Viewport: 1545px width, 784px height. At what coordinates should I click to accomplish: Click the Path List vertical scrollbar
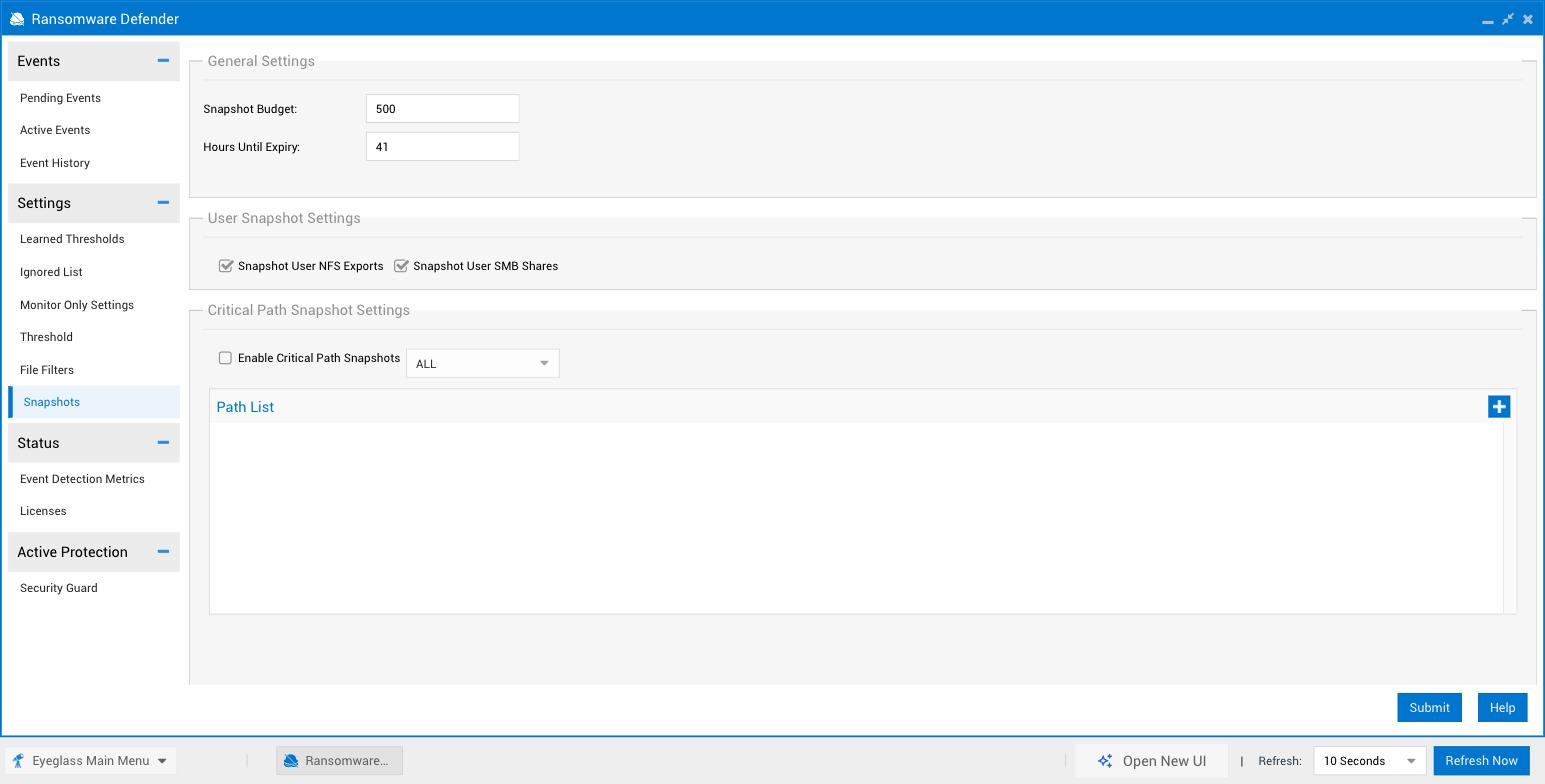[x=1510, y=518]
